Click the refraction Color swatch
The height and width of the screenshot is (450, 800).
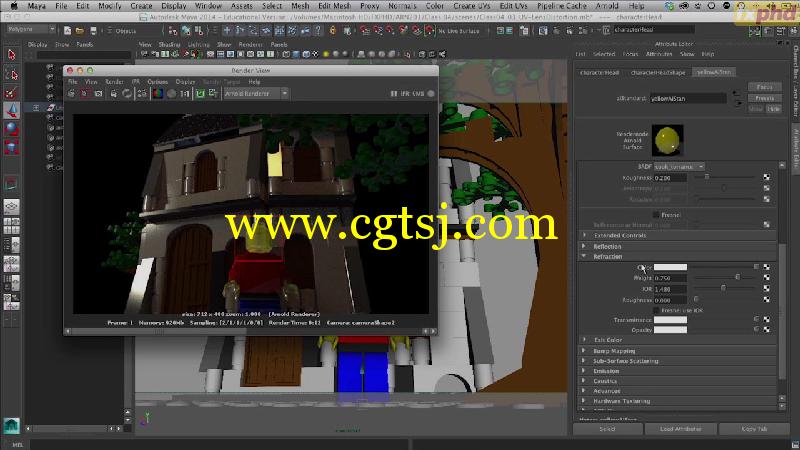(670, 267)
